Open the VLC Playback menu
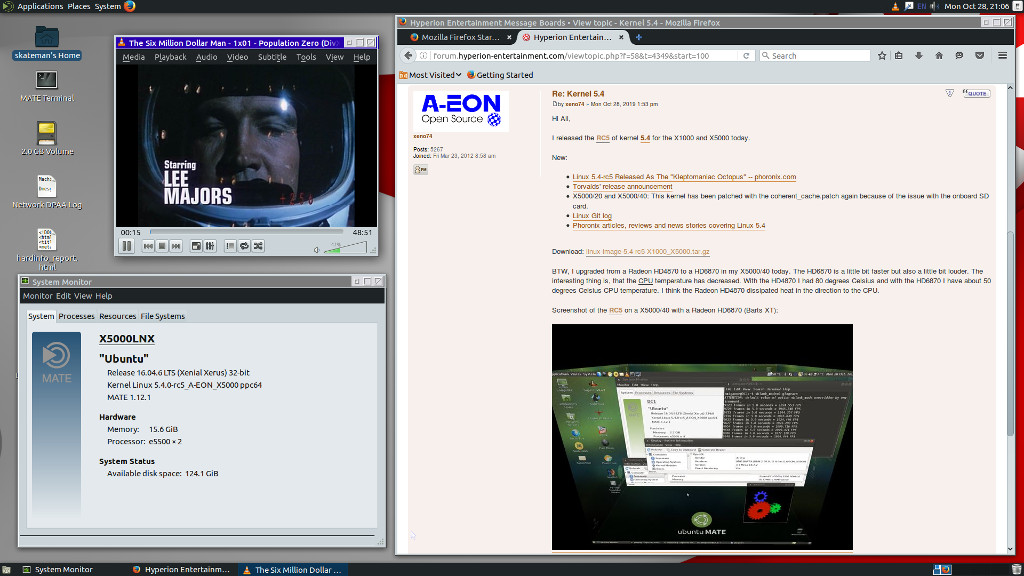Viewport: 1024px width, 576px height. (170, 57)
